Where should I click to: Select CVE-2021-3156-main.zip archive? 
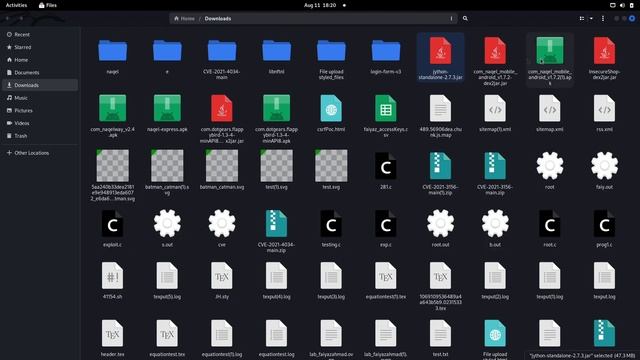tap(495, 173)
